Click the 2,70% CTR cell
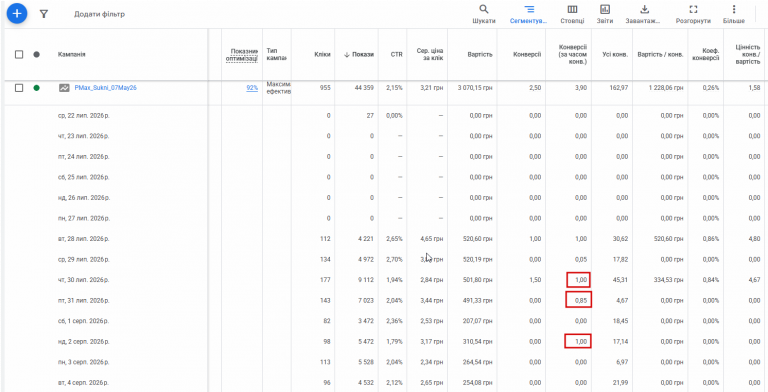This screenshot has width=768, height=392. point(394,259)
